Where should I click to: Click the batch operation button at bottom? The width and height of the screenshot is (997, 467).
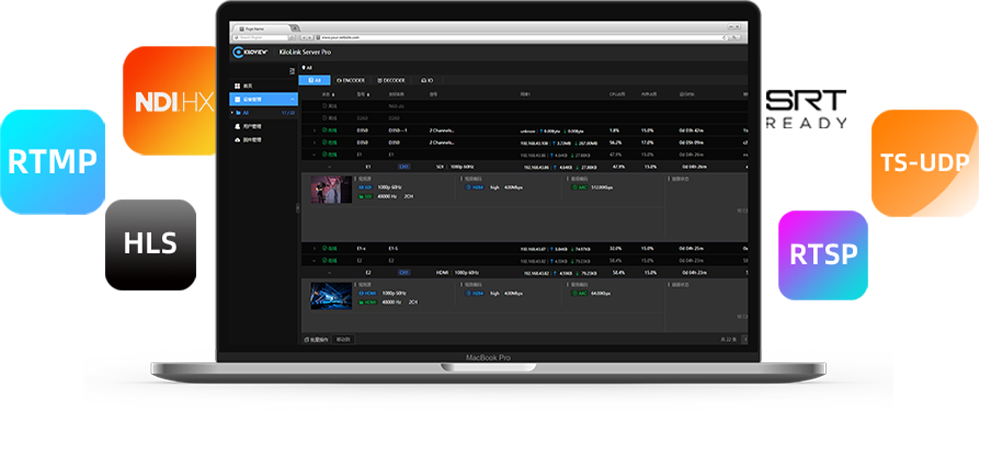click(317, 340)
